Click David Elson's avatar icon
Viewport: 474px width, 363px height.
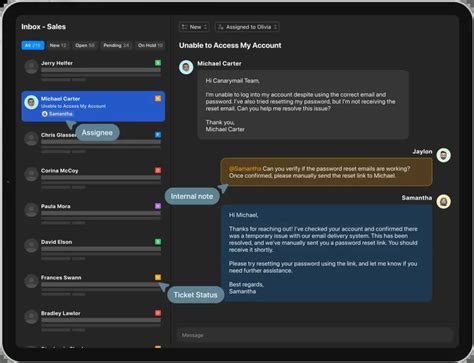tap(31, 246)
